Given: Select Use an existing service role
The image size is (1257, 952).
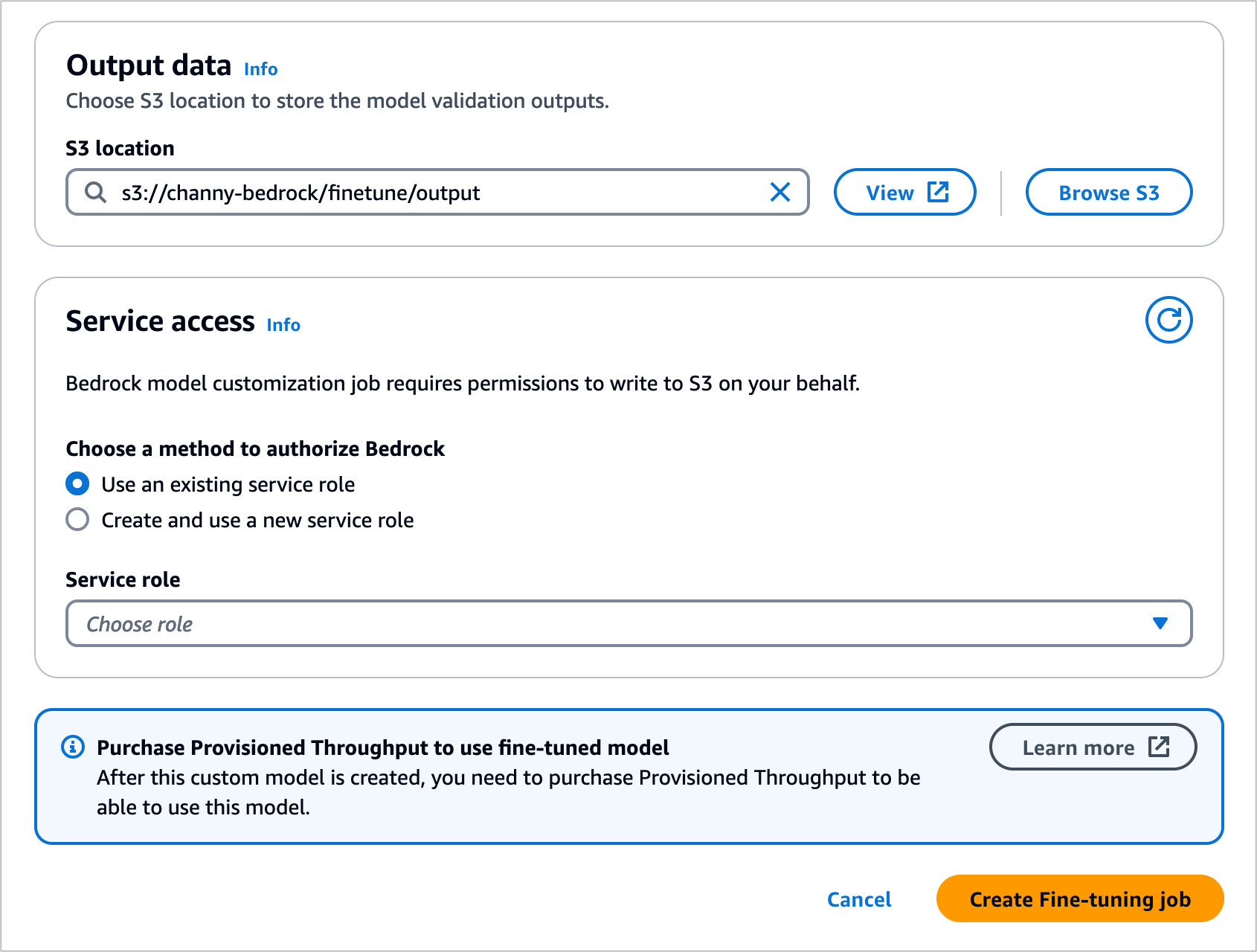Looking at the screenshot, I should click(77, 484).
